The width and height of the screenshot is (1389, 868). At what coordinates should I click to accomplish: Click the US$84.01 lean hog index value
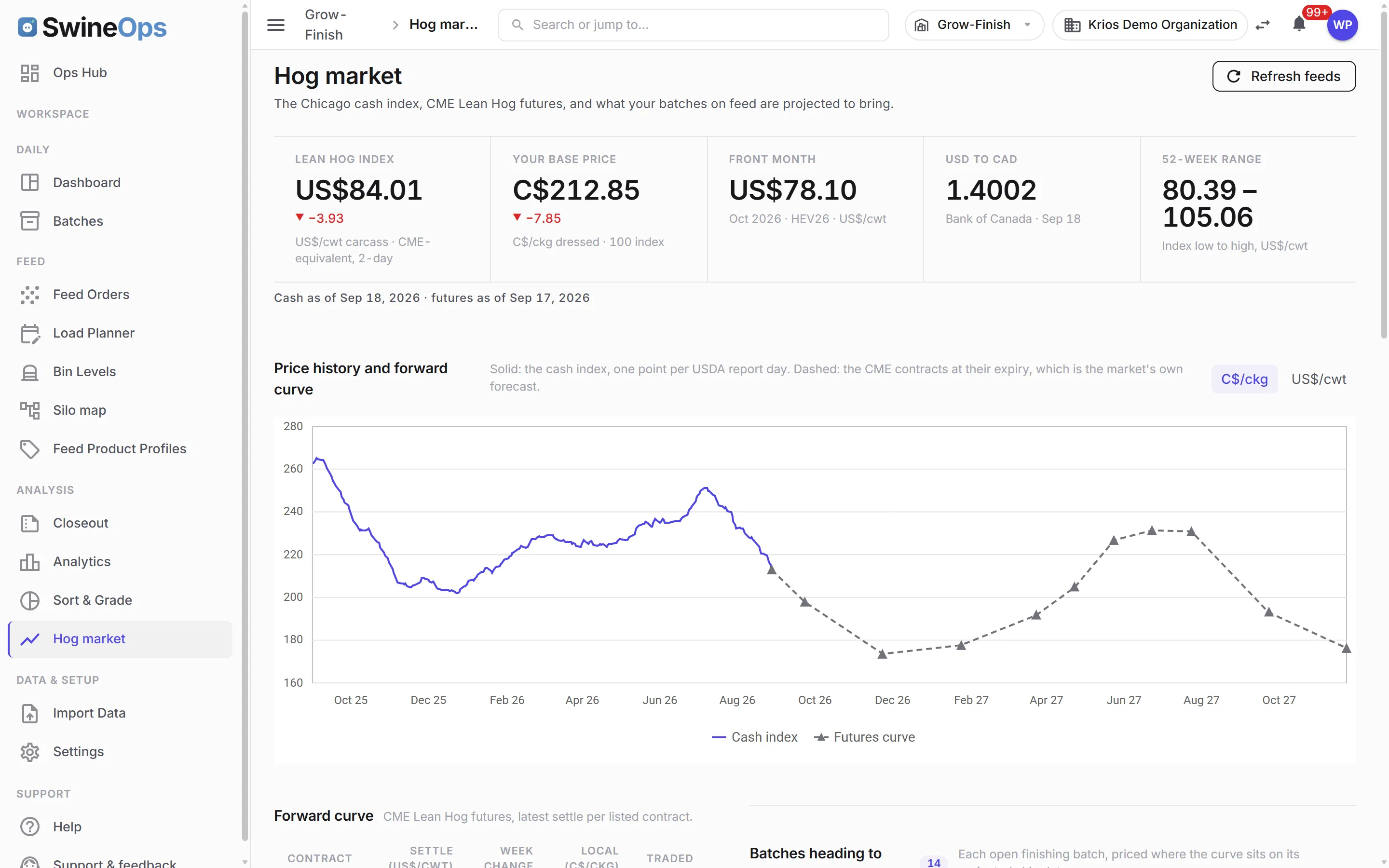coord(359,190)
